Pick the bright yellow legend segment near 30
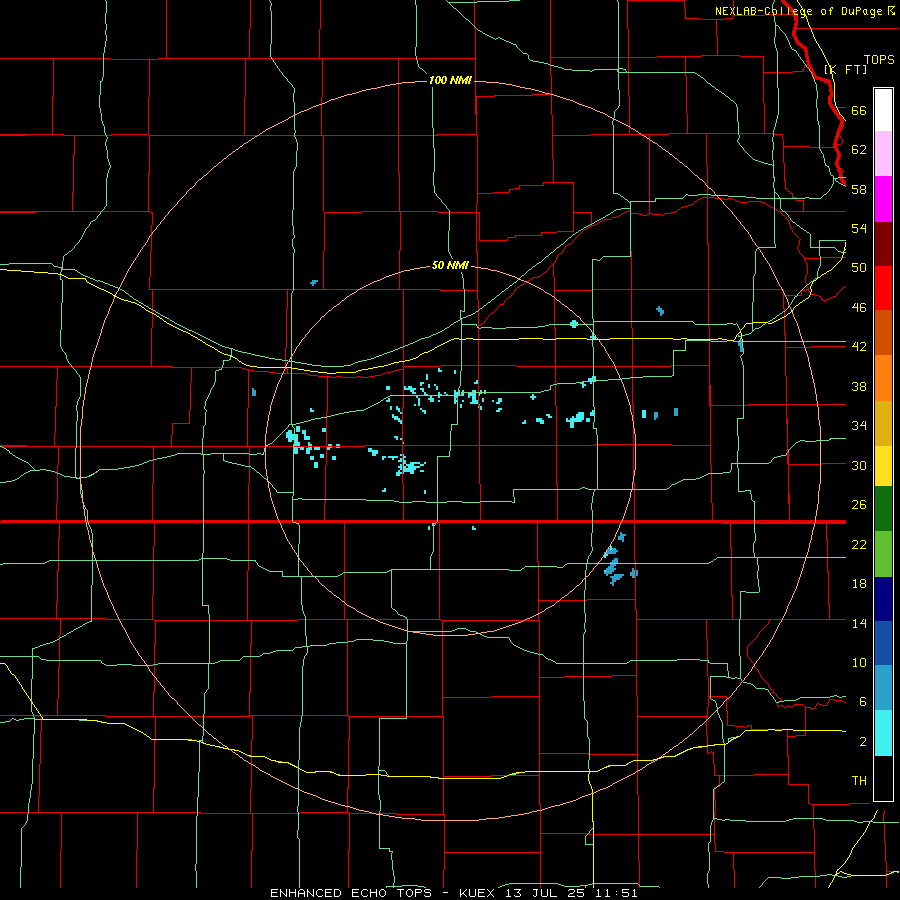 tap(883, 466)
